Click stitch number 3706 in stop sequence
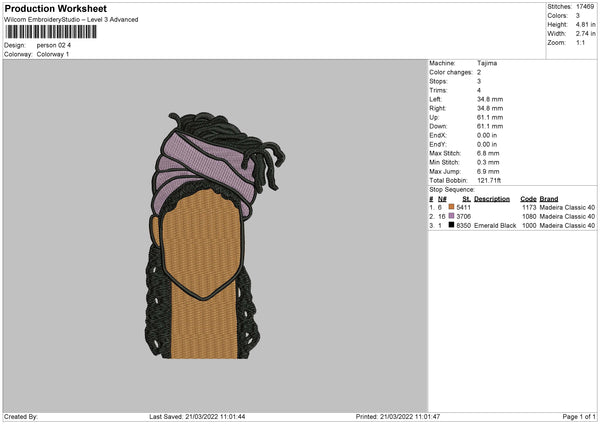The height and width of the screenshot is (424, 600). click(463, 217)
